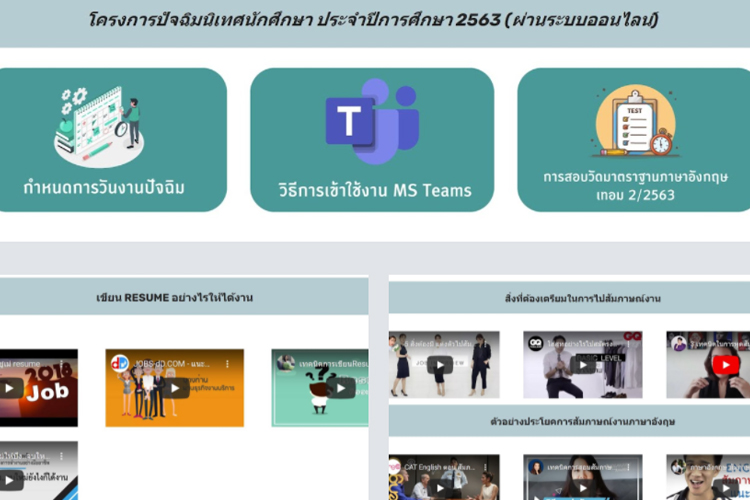Screen dimensions: 750x500
Task: Click the page title ending ปีการศึกษา 2563
Action: (x=373, y=20)
